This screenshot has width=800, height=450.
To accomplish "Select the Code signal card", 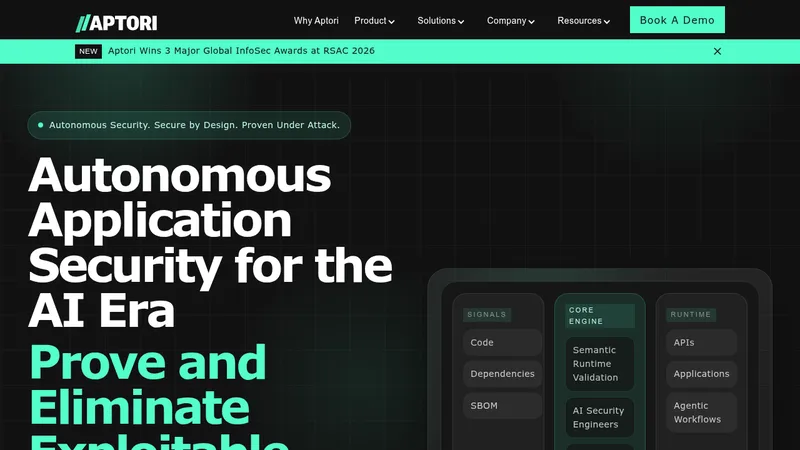I will (502, 342).
